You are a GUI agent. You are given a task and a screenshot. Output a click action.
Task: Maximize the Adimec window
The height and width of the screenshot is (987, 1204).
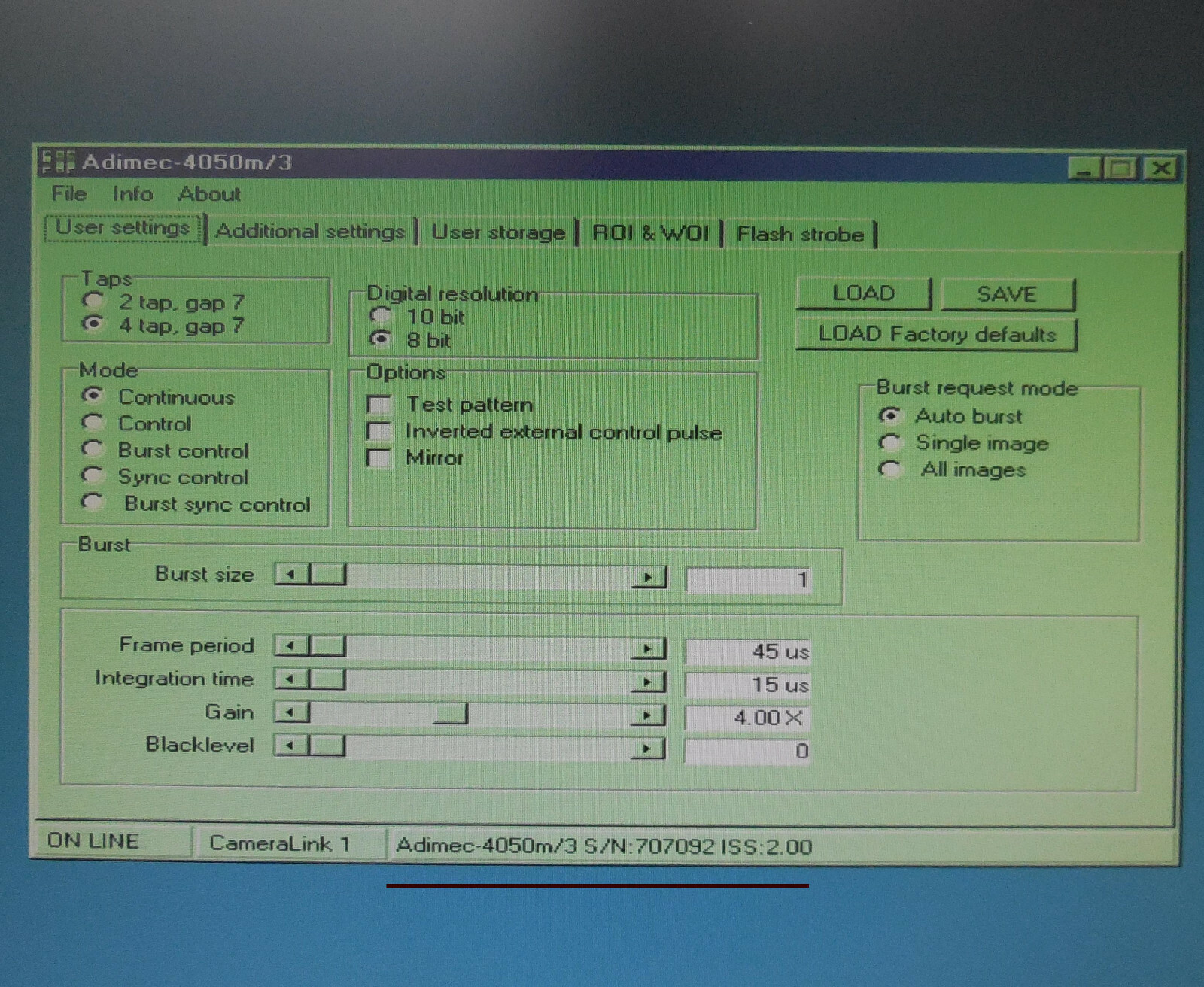1120,168
